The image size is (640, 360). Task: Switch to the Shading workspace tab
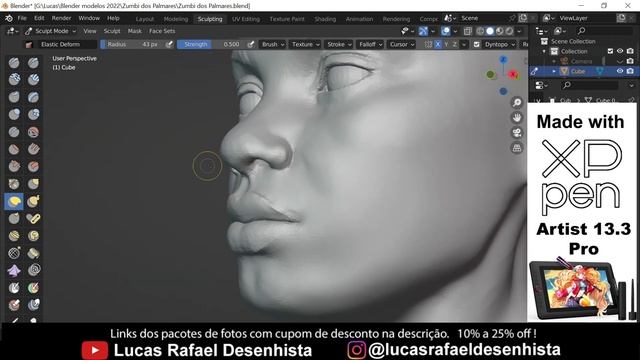325,19
